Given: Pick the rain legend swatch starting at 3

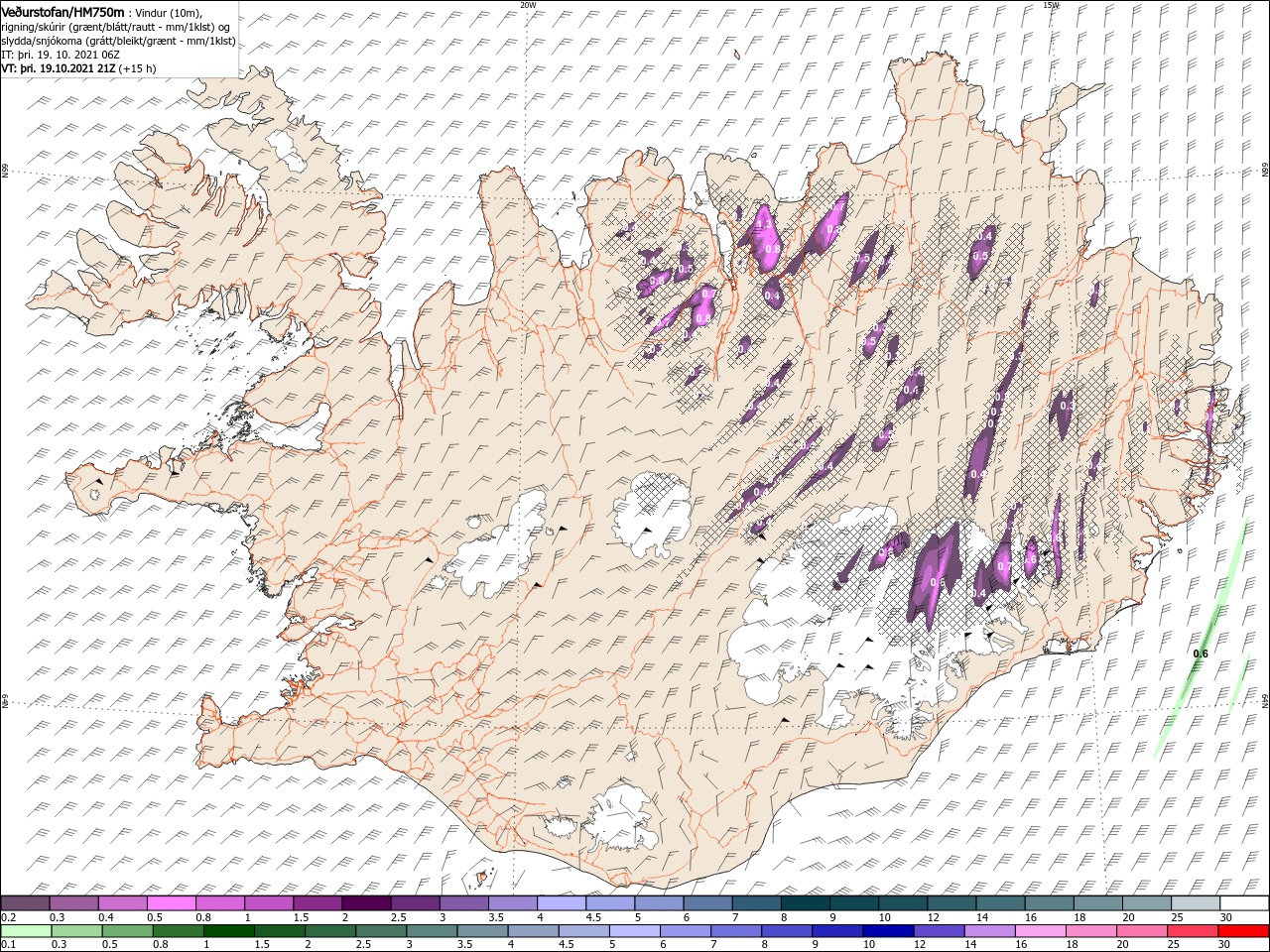Looking at the screenshot, I should click(432, 930).
